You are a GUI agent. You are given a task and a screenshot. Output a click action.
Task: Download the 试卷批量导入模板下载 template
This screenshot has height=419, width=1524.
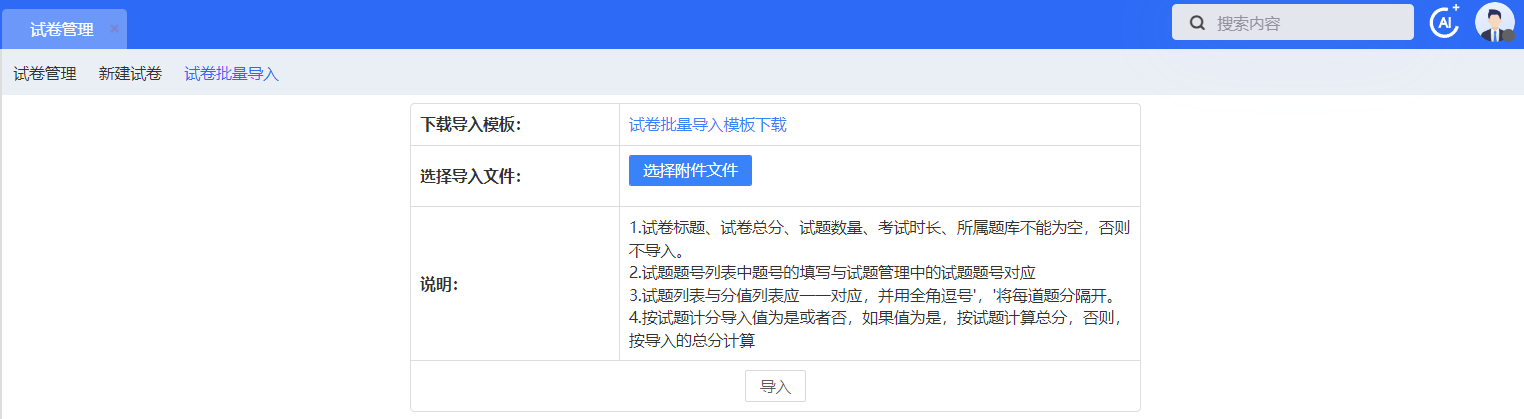coord(707,125)
